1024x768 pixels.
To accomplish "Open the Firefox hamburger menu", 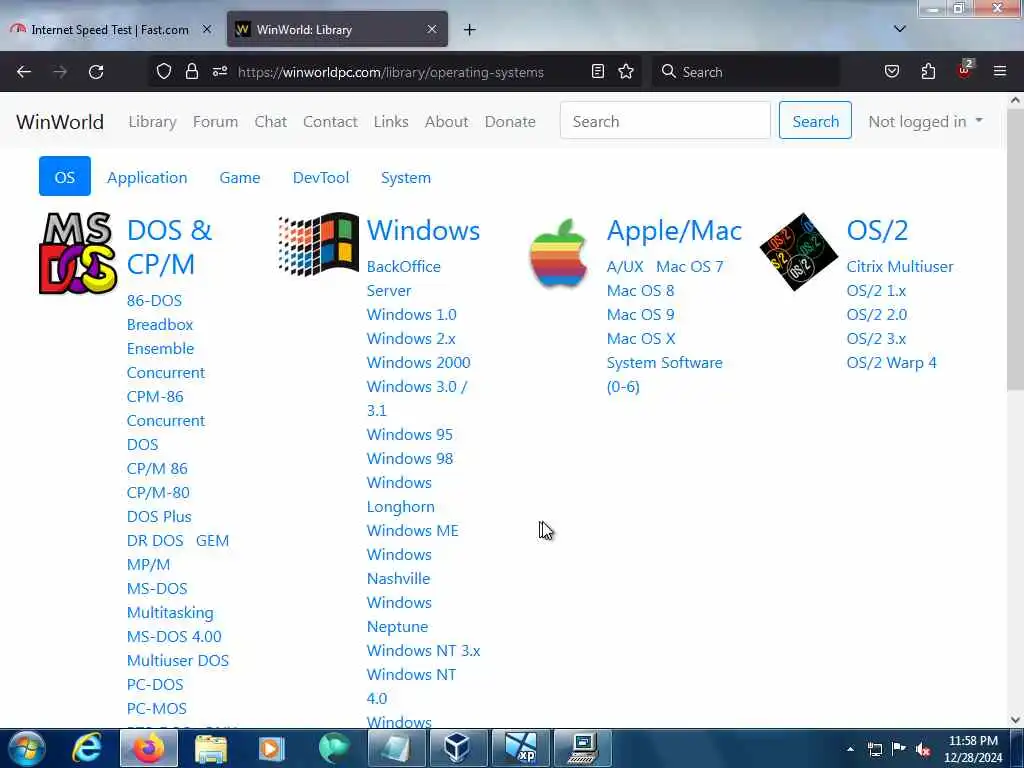I will [1000, 72].
